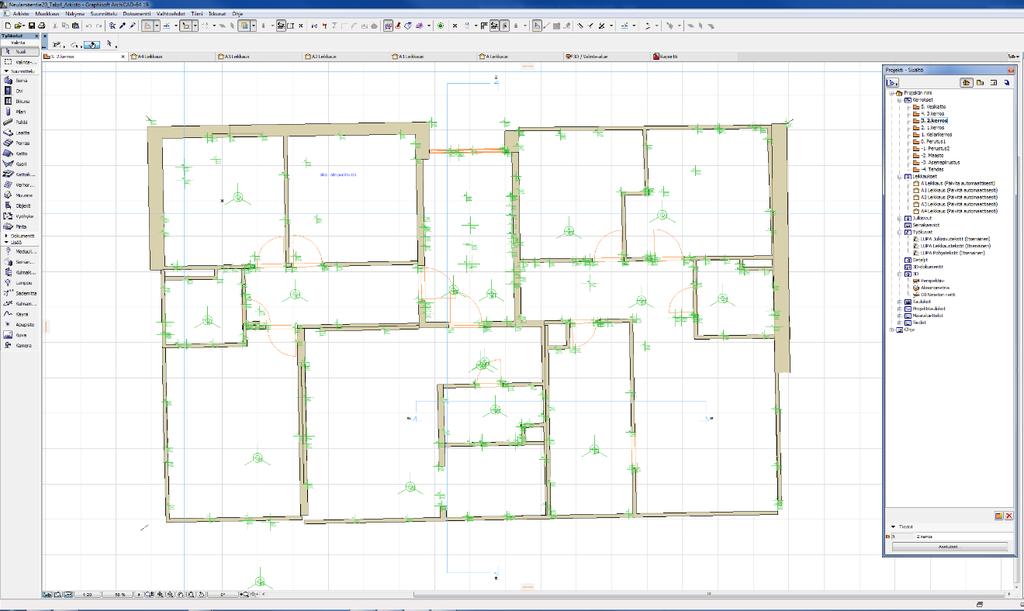Click the red delete X in navigator
The width and height of the screenshot is (1024, 611).
pos(1009,516)
